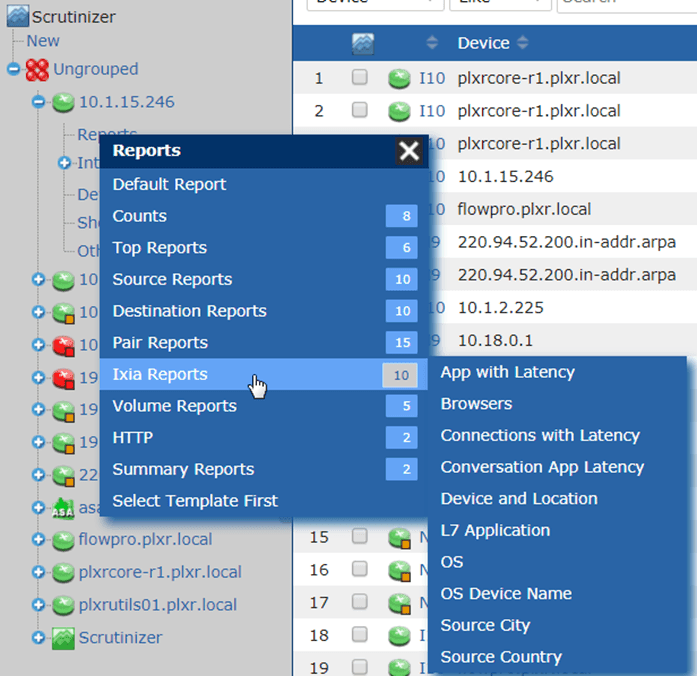Sort by the column left of Device

pos(432,43)
